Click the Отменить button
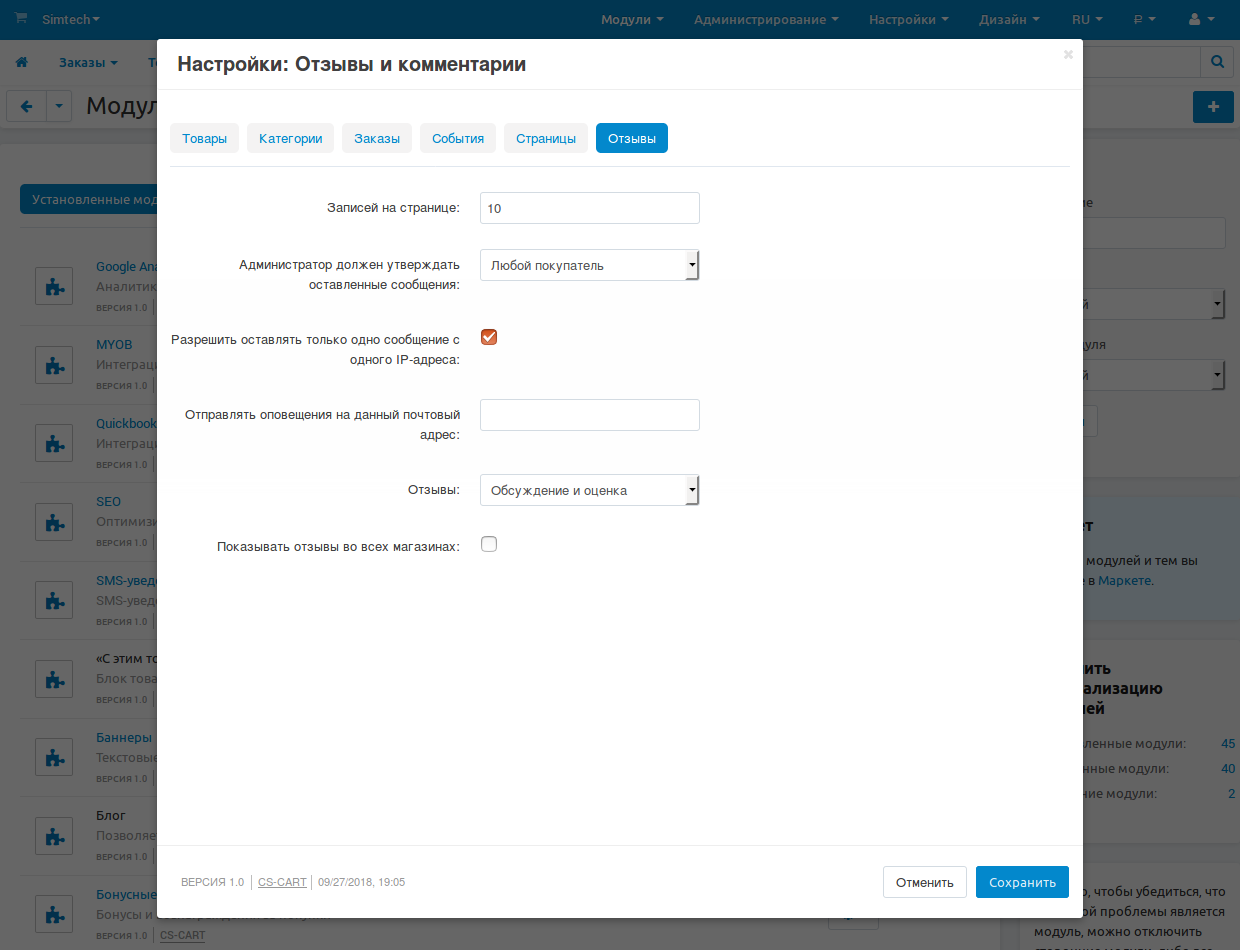1240x950 pixels. pyautogui.click(x=924, y=882)
